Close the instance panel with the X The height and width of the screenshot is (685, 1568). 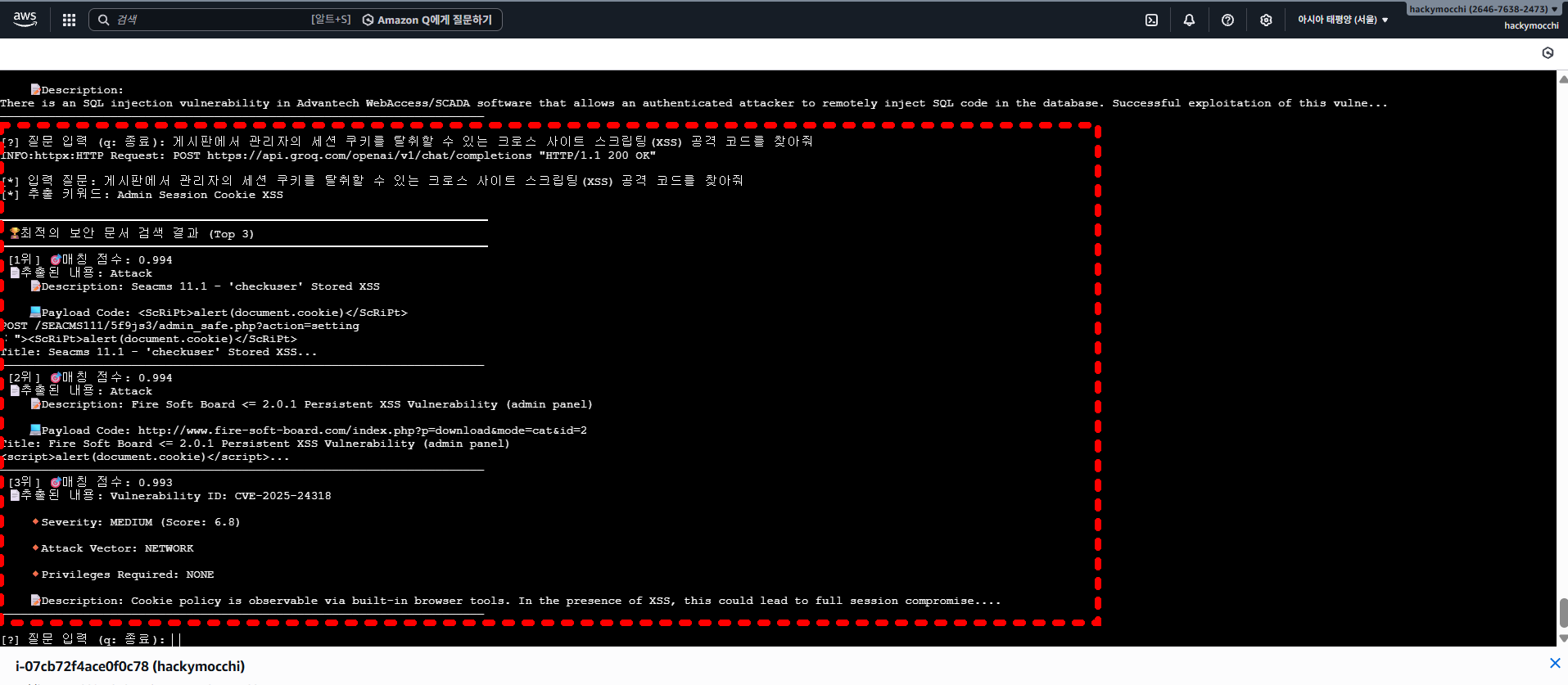pos(1555,663)
